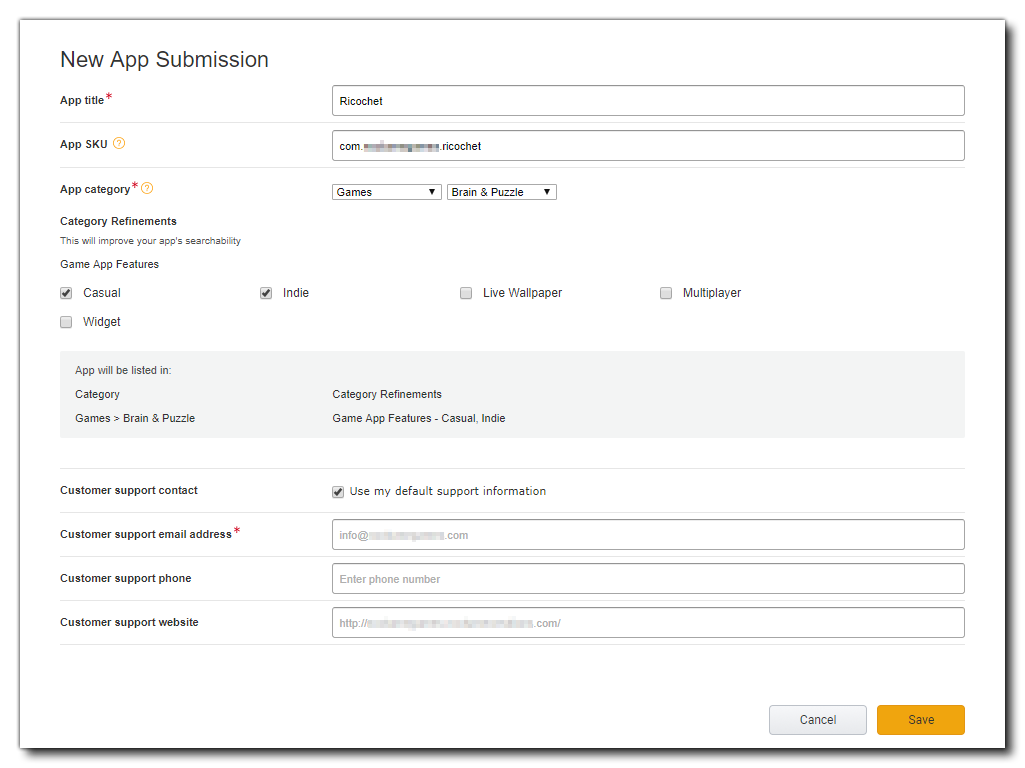The image size is (1025, 768).
Task: Focus the customer support website field
Action: pos(648,623)
